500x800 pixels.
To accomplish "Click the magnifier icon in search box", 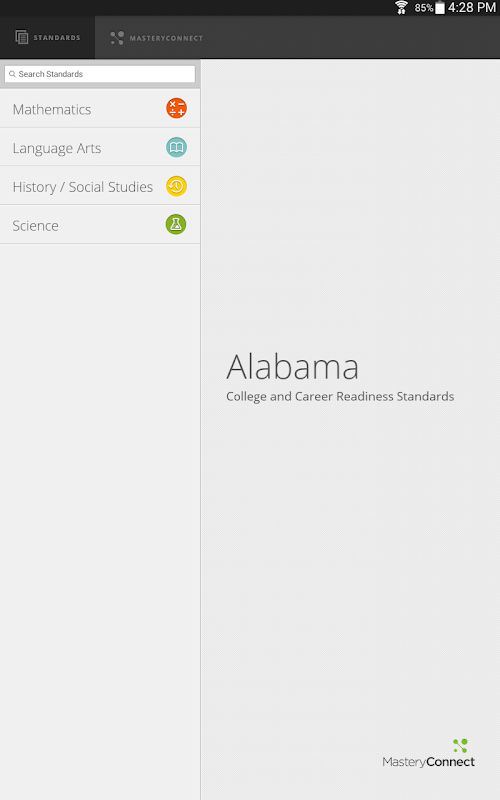I will [x=12, y=74].
